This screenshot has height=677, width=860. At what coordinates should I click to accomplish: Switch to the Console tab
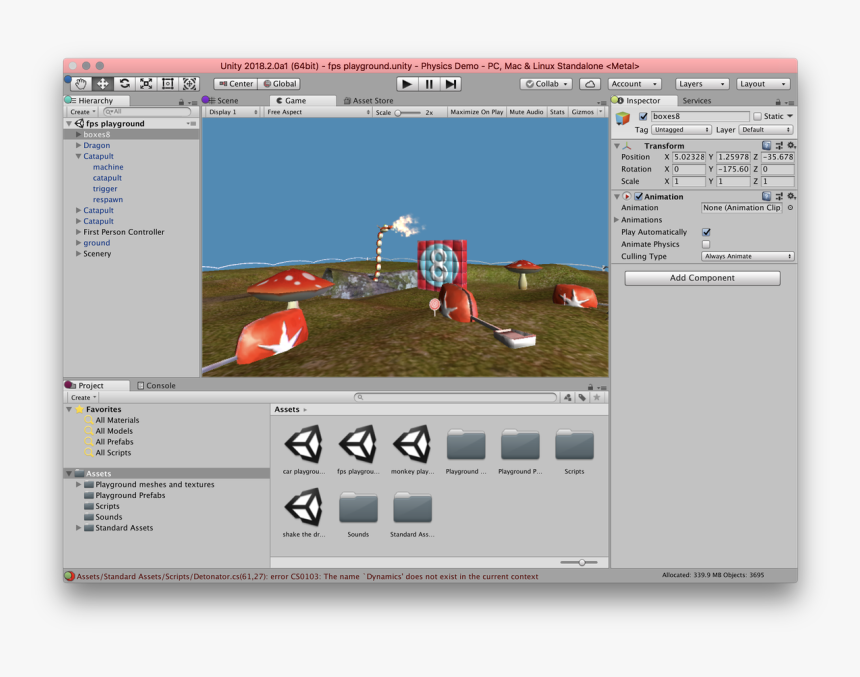click(156, 386)
